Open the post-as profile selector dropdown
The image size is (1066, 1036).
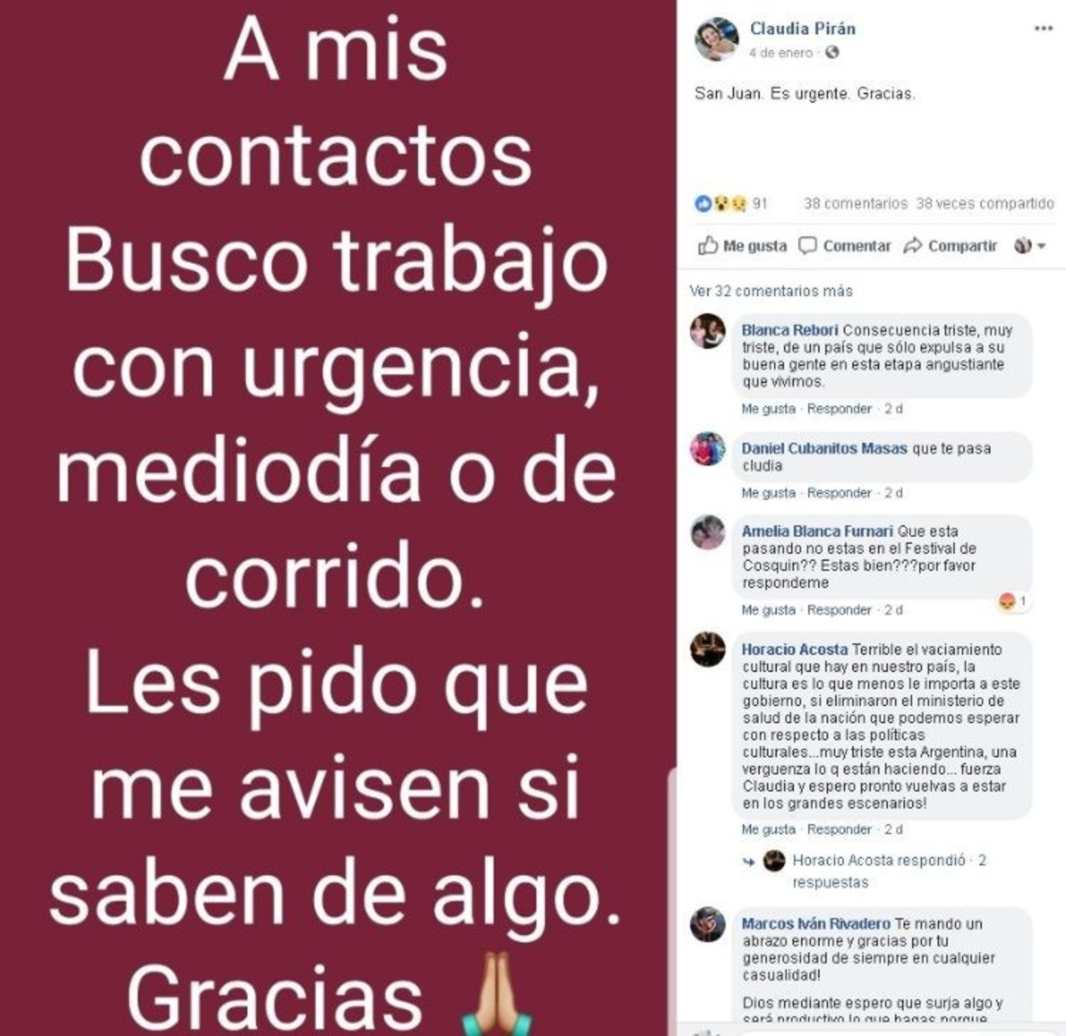pos(1030,245)
